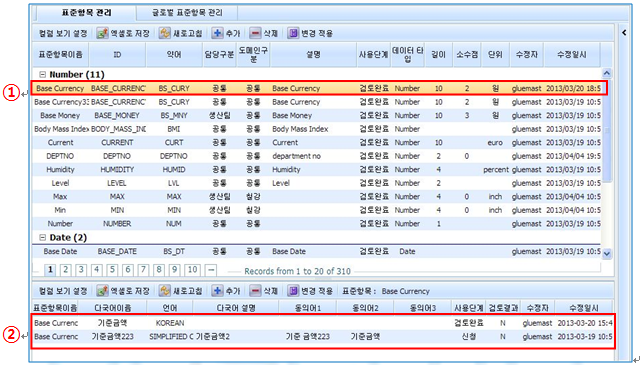Click the 신청 status cell in lower grid

click(x=469, y=337)
